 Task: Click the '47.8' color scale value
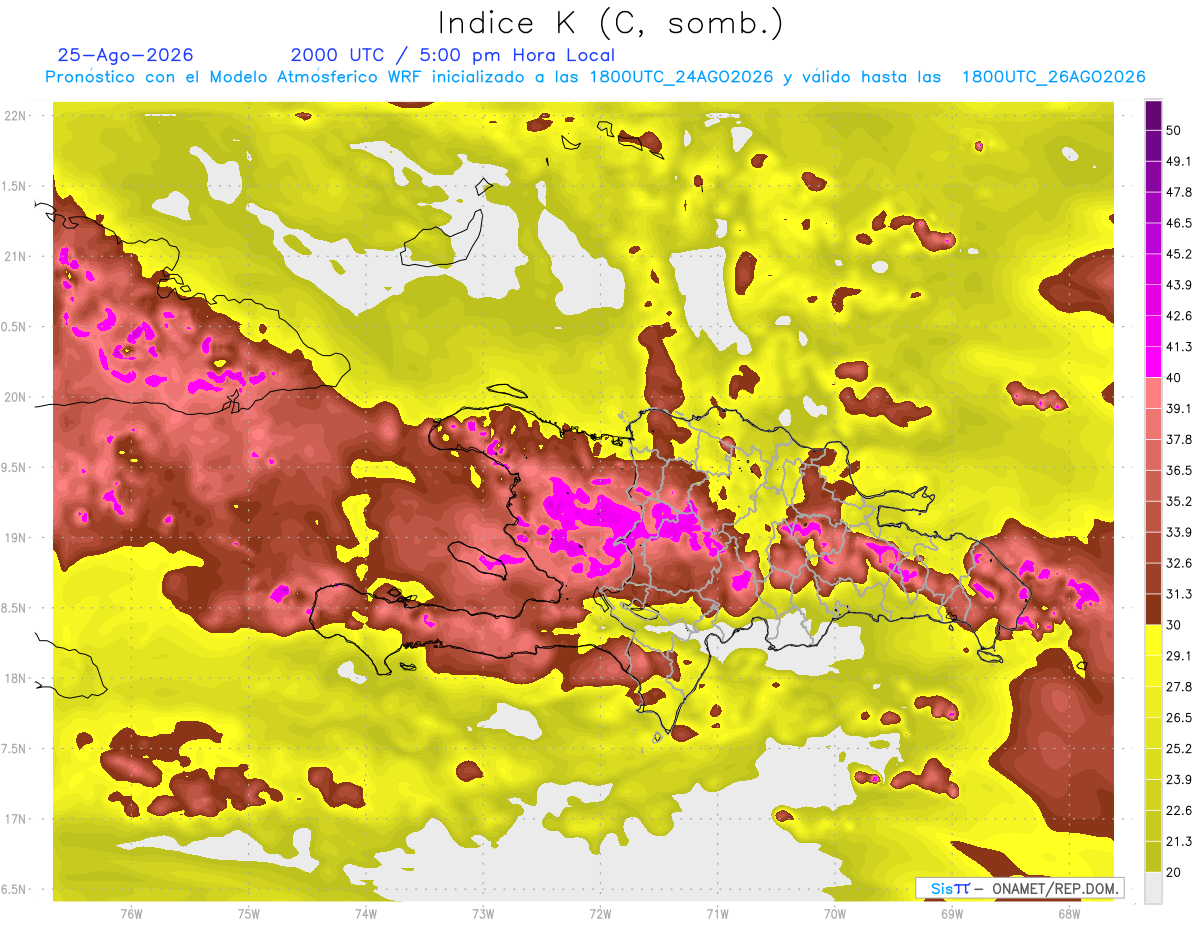1179,192
